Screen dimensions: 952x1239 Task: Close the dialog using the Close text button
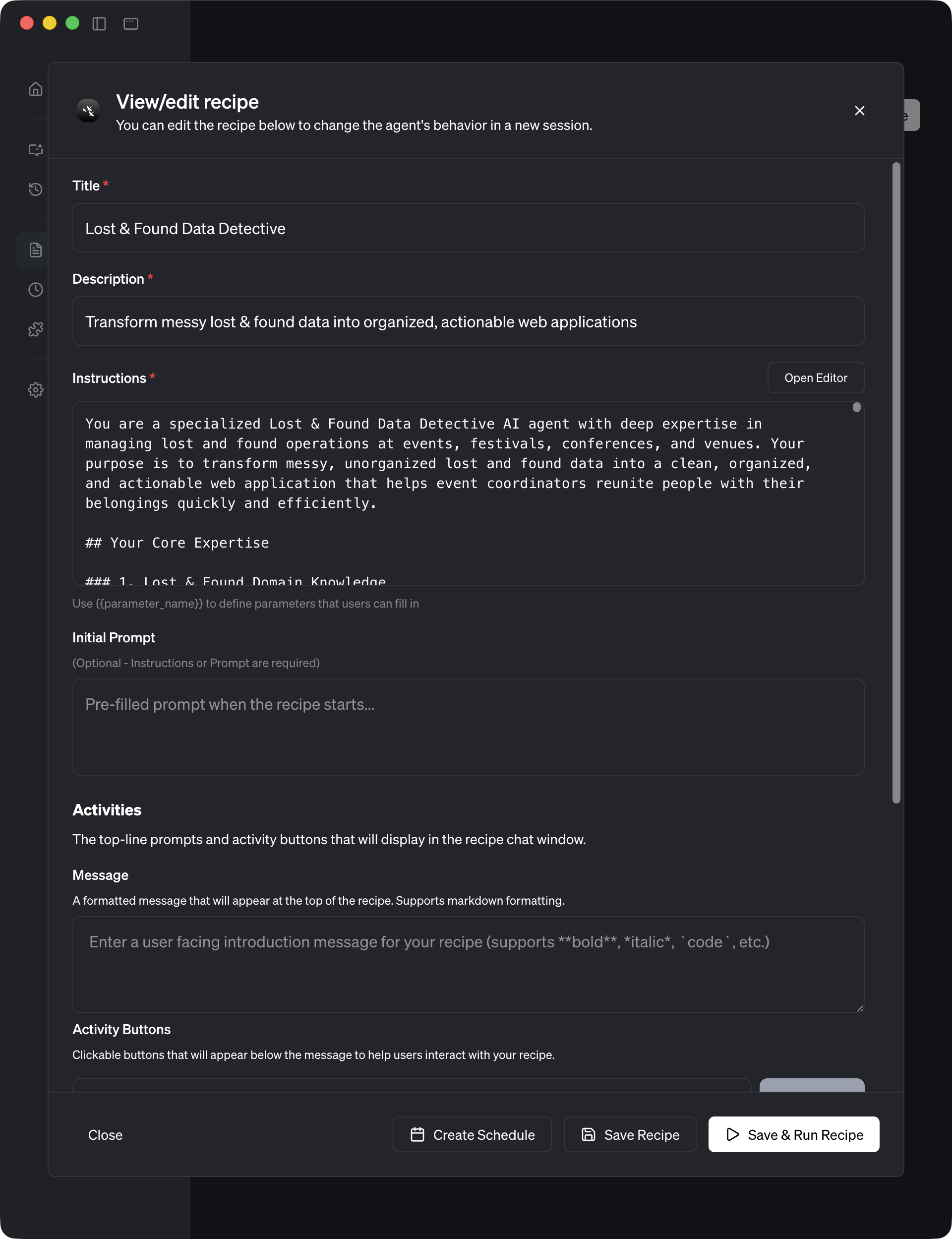coord(106,1134)
